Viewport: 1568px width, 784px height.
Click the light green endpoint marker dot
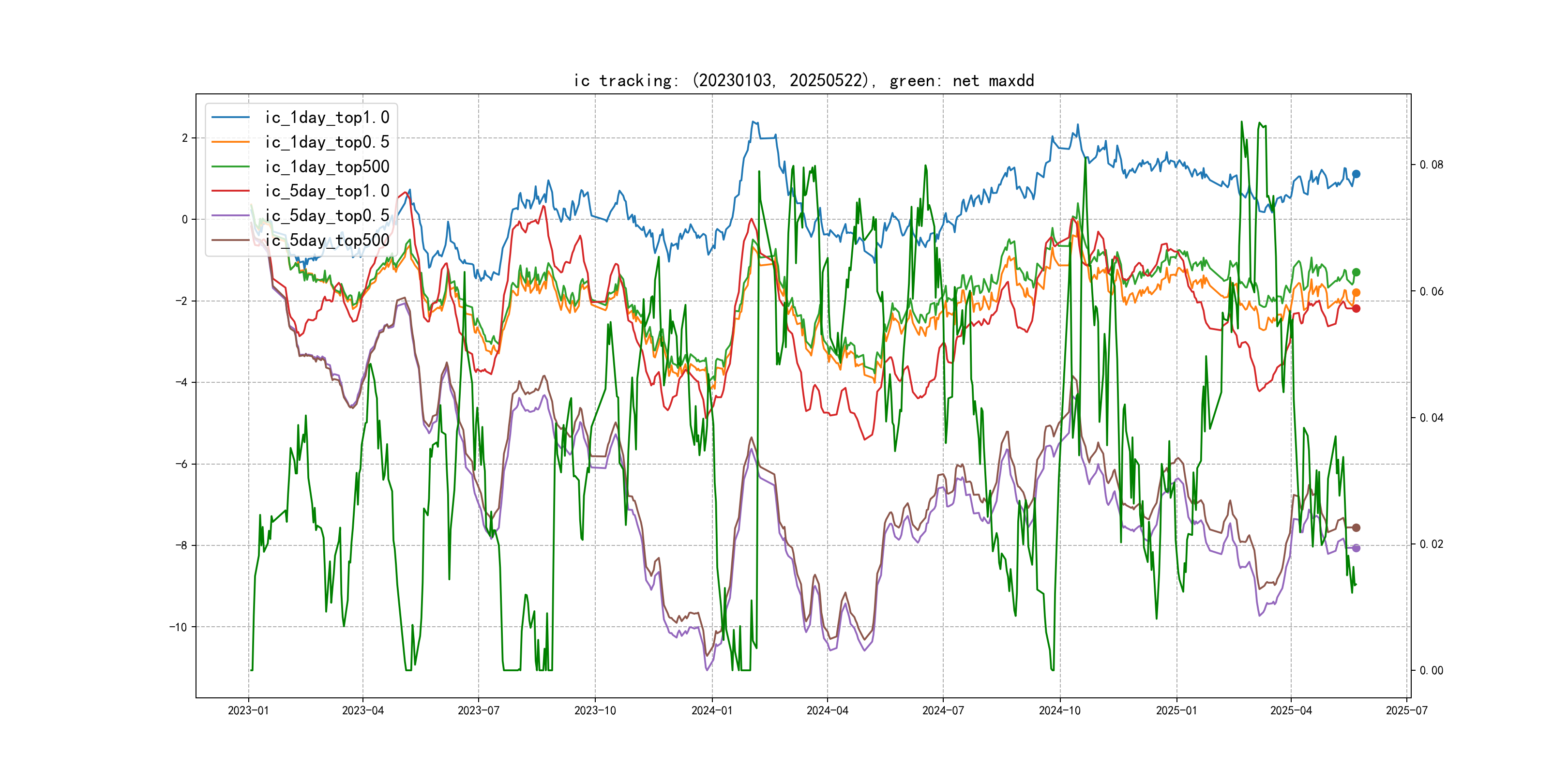coord(1356,272)
